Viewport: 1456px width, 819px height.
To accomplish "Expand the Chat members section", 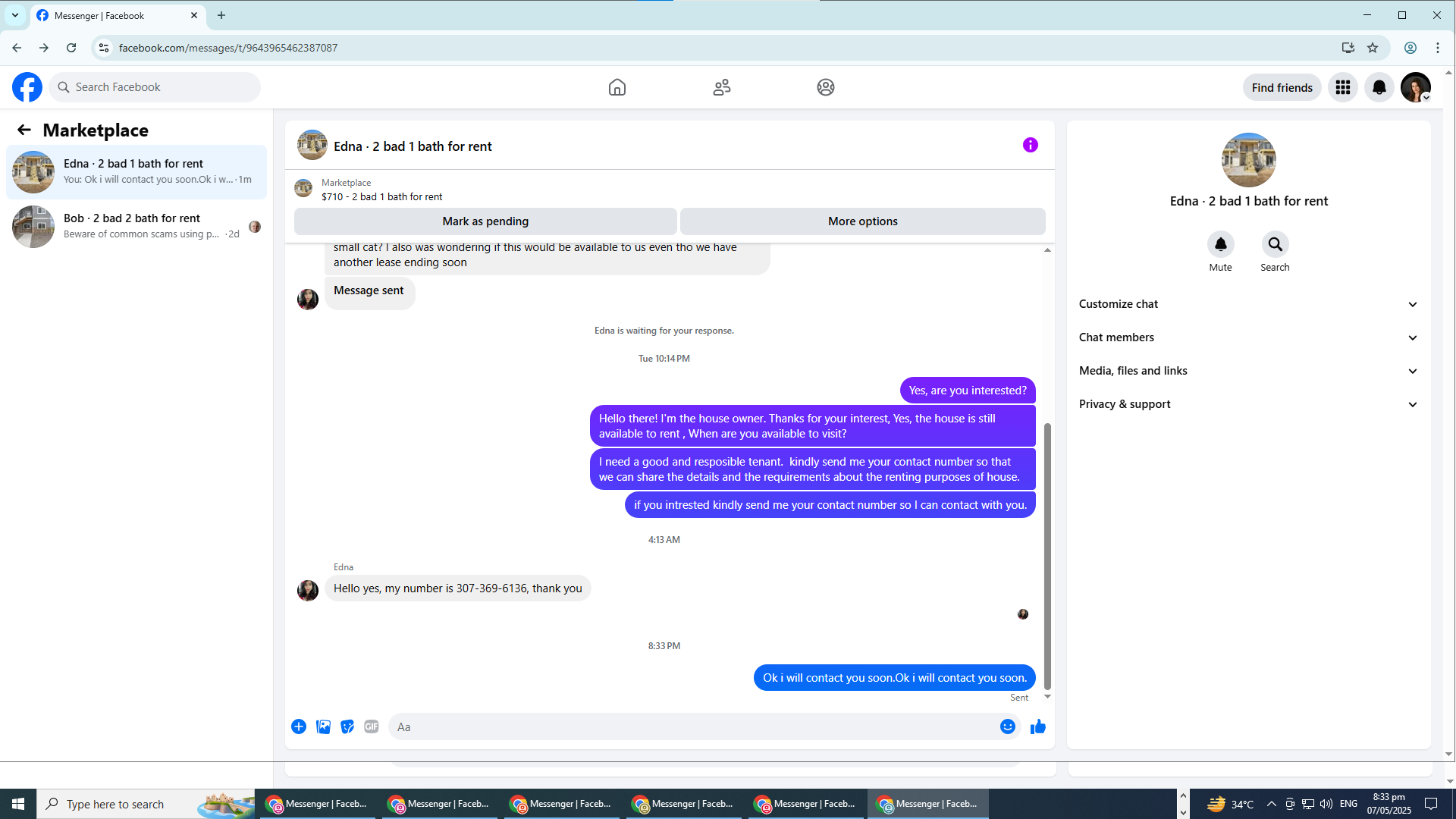I will (x=1248, y=337).
